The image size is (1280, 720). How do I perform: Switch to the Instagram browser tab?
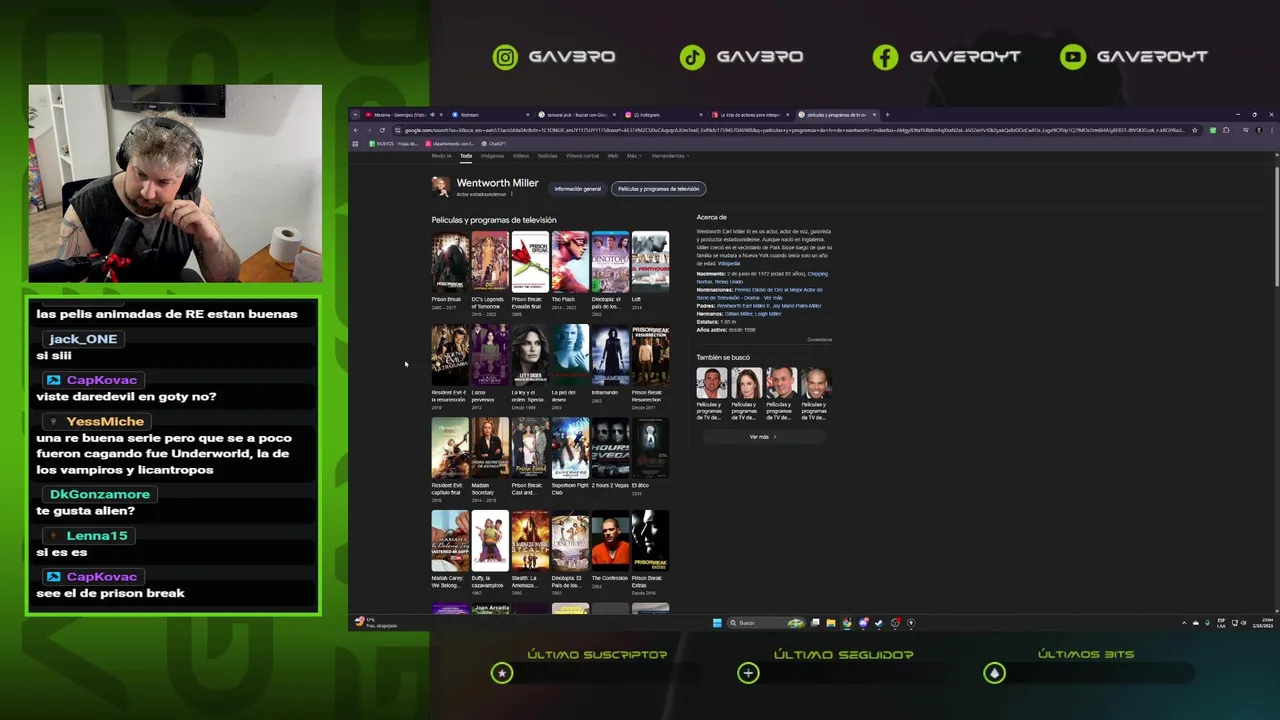[x=661, y=115]
